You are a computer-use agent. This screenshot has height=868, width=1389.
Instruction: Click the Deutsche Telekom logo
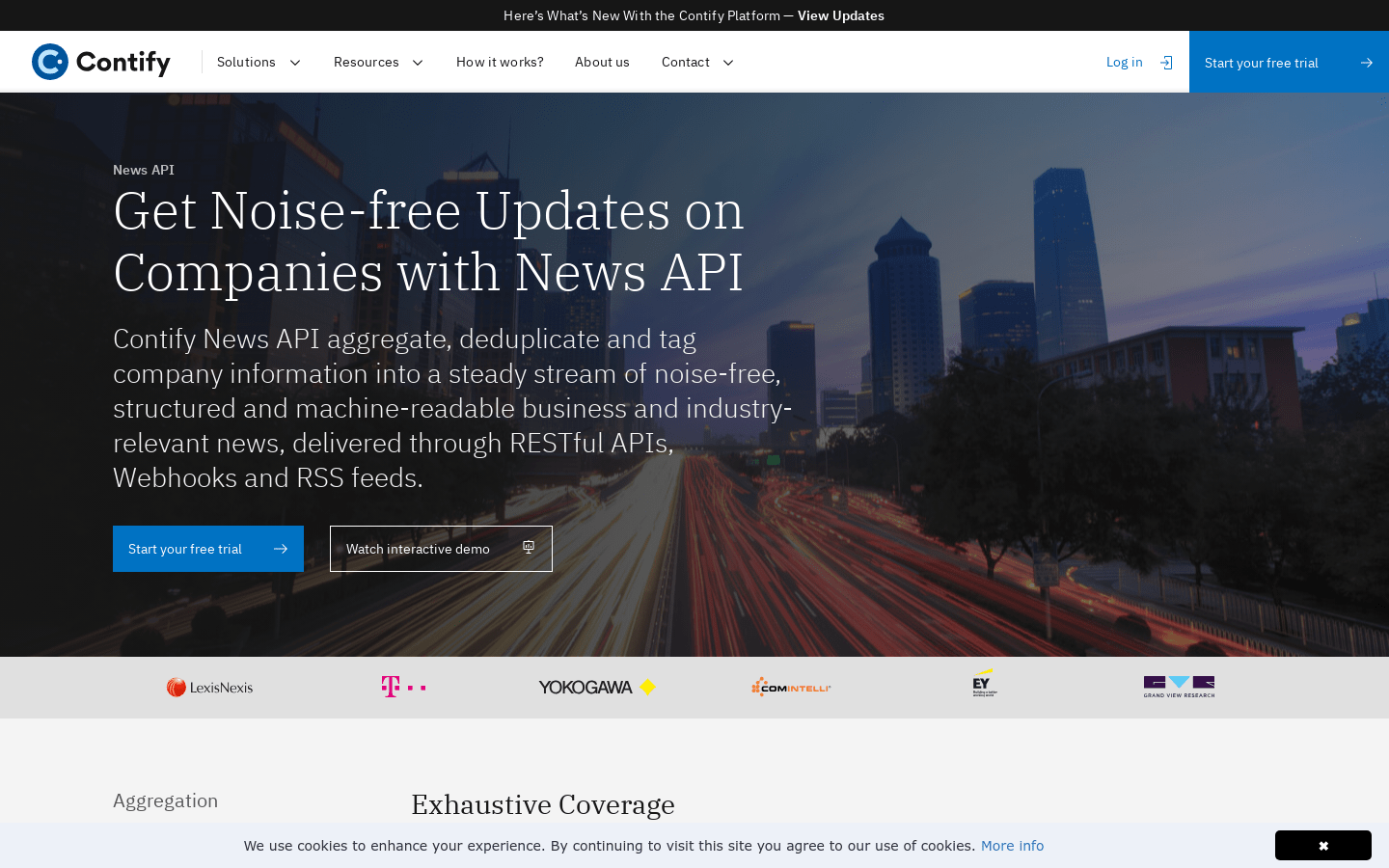(403, 687)
